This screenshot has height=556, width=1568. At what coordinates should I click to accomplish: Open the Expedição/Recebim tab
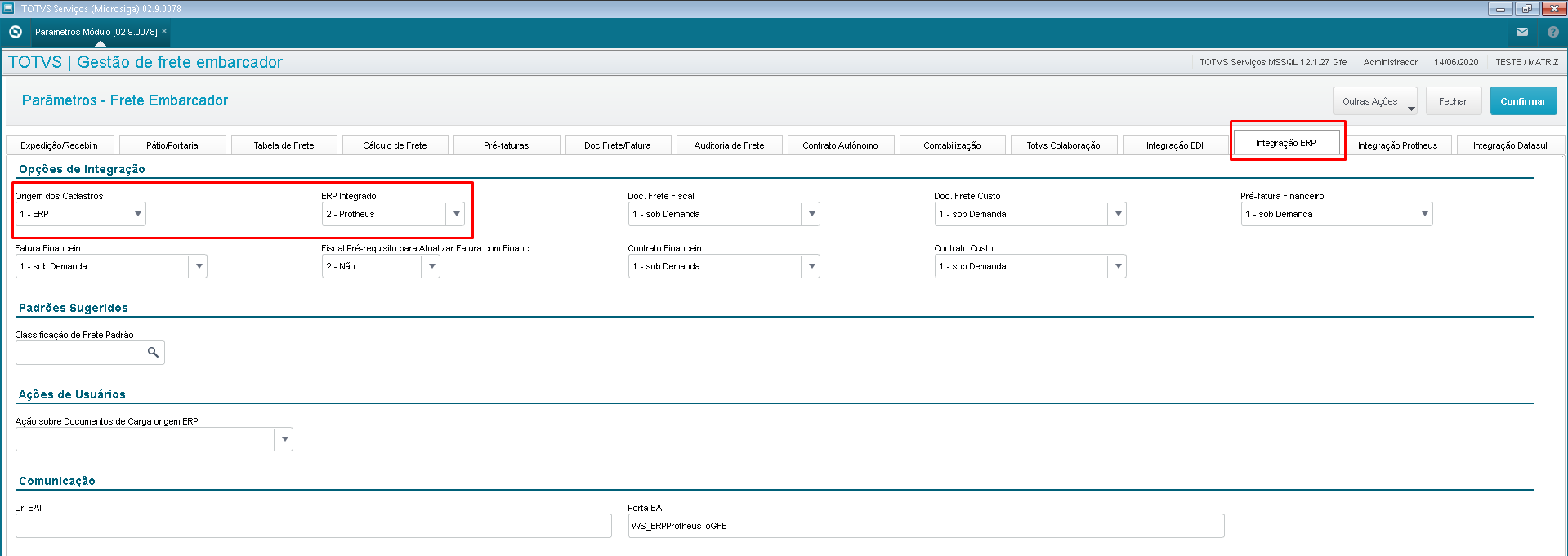coord(59,145)
